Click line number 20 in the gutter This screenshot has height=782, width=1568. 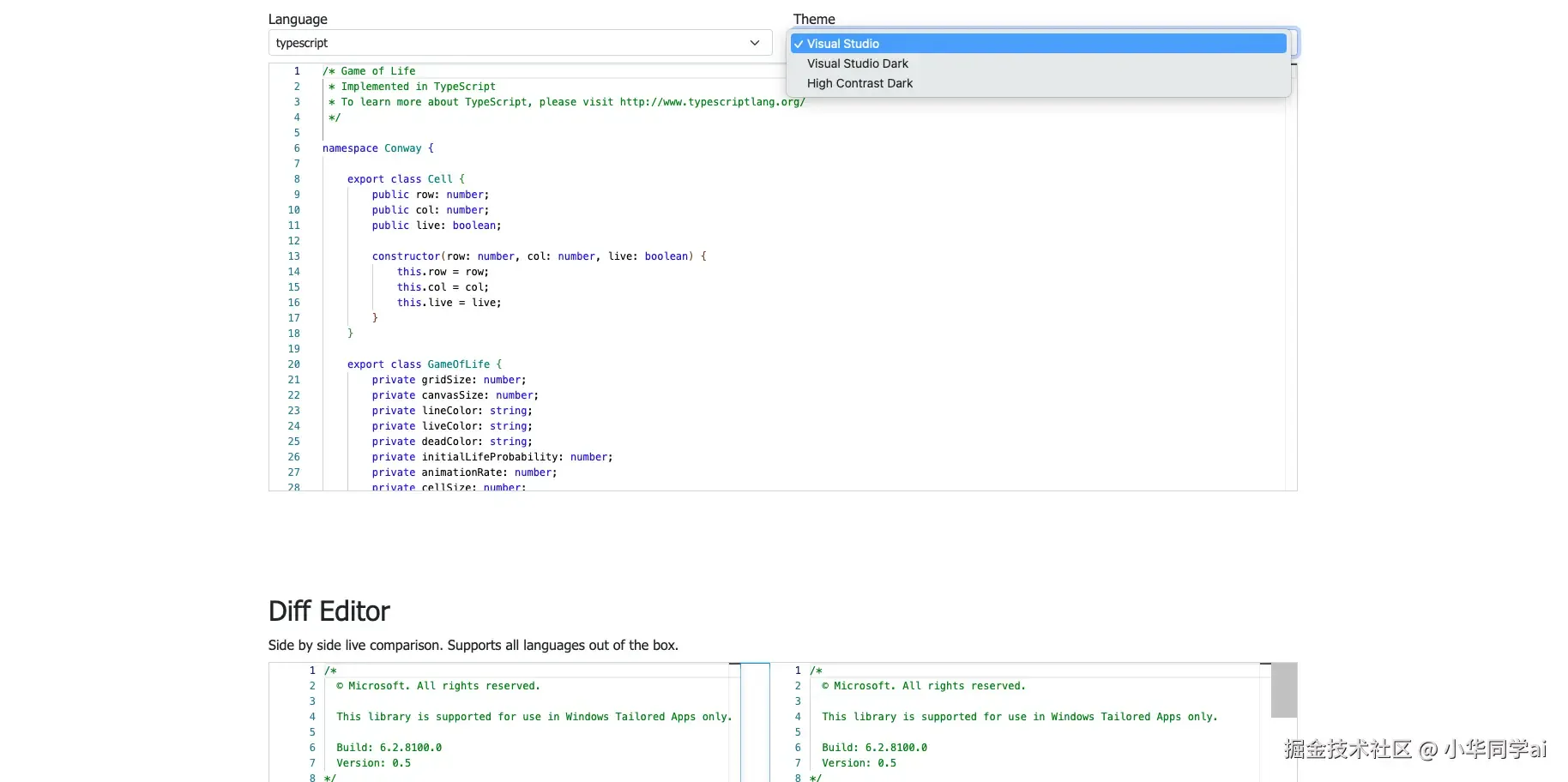click(x=293, y=364)
